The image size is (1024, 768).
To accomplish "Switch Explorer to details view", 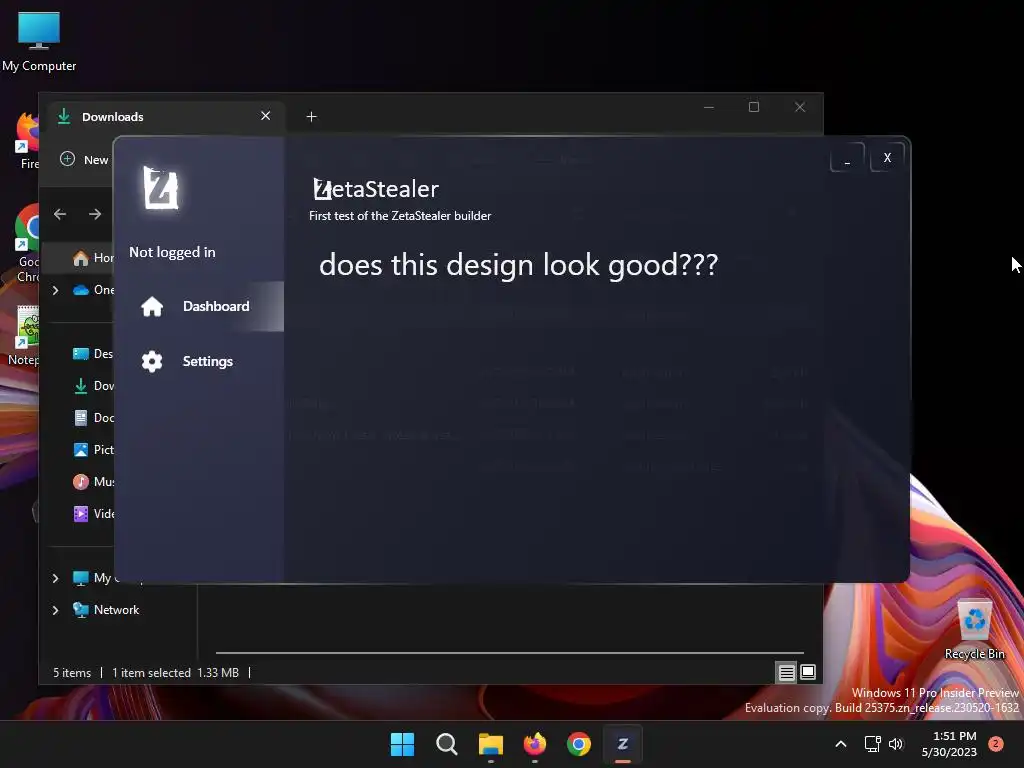I will [x=786, y=672].
